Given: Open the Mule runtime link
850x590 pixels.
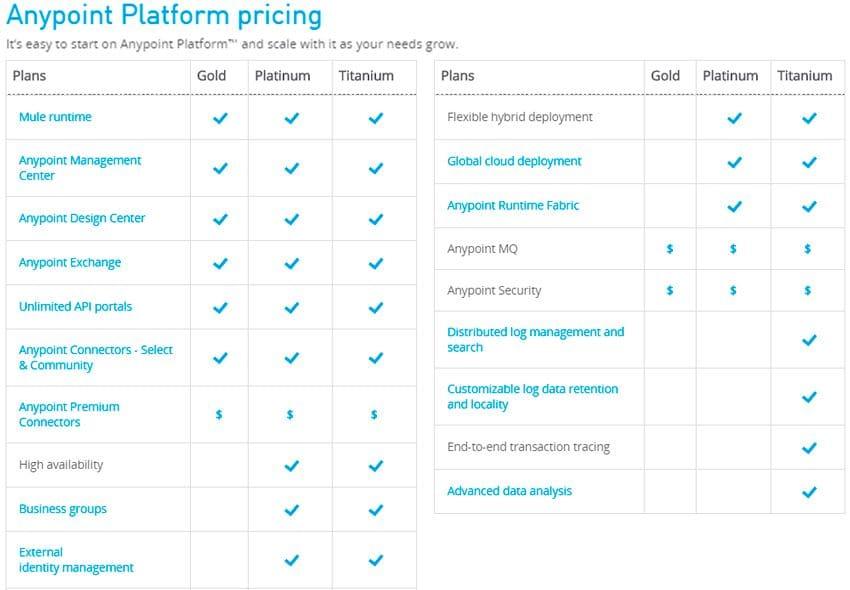Looking at the screenshot, I should tap(55, 117).
